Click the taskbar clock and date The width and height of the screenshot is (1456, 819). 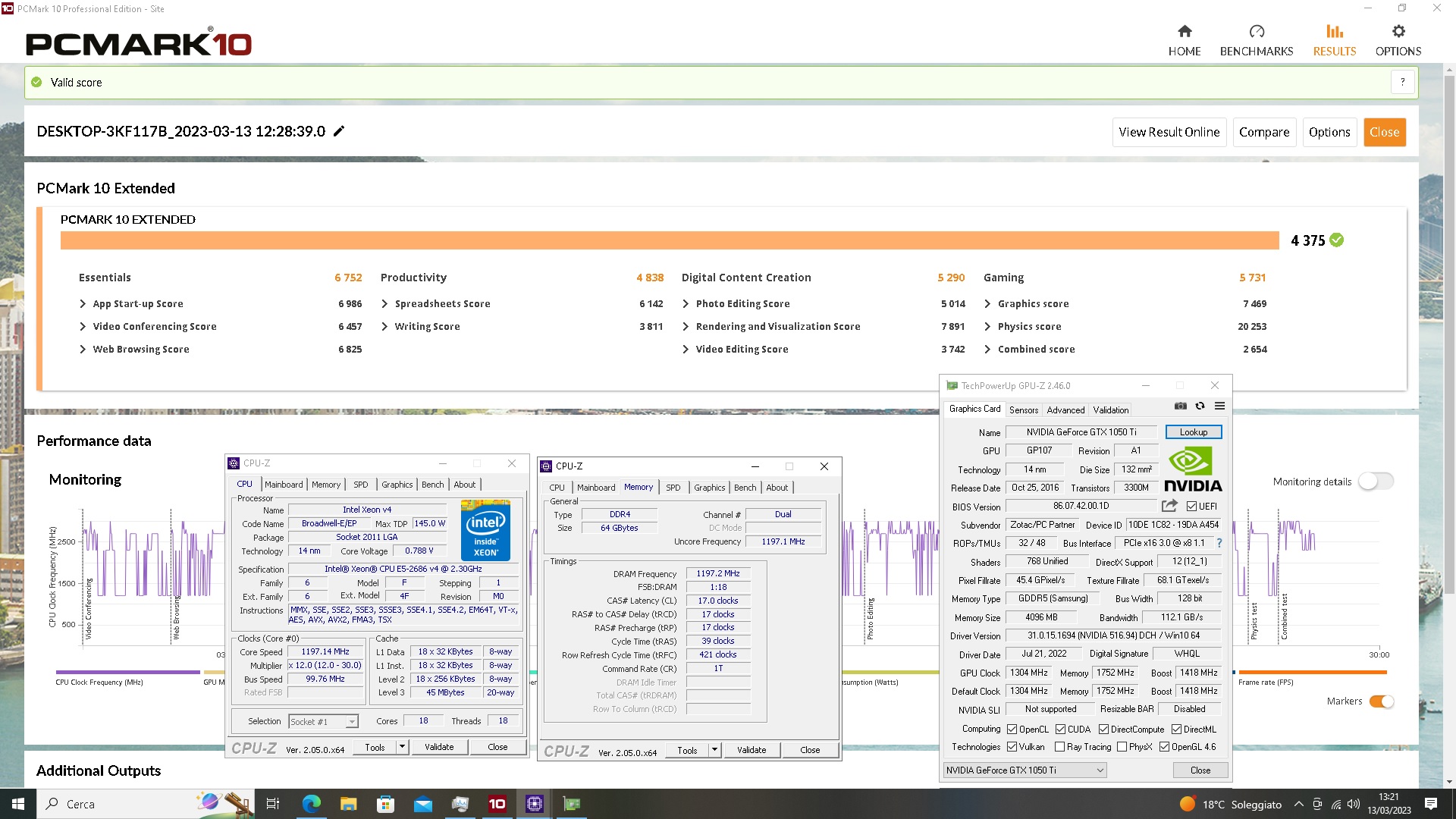[1389, 804]
